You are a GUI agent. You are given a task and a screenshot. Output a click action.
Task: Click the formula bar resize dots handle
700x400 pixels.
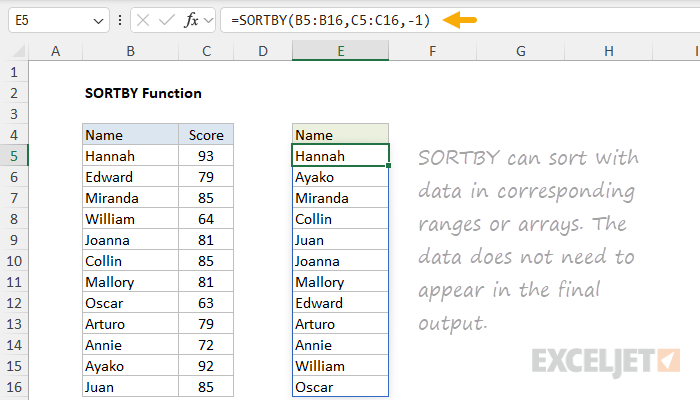coord(120,20)
